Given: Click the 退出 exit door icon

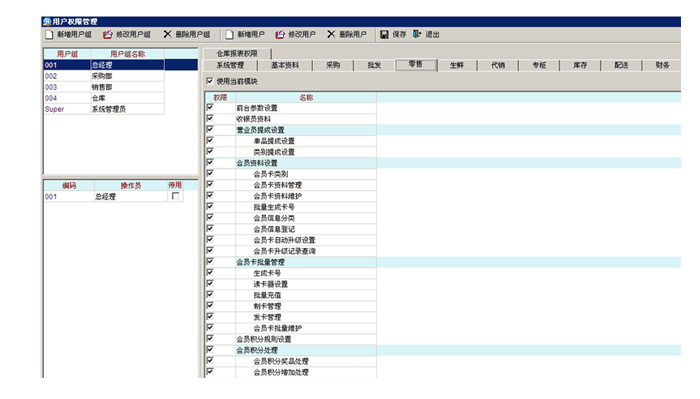Looking at the screenshot, I should click(x=417, y=34).
